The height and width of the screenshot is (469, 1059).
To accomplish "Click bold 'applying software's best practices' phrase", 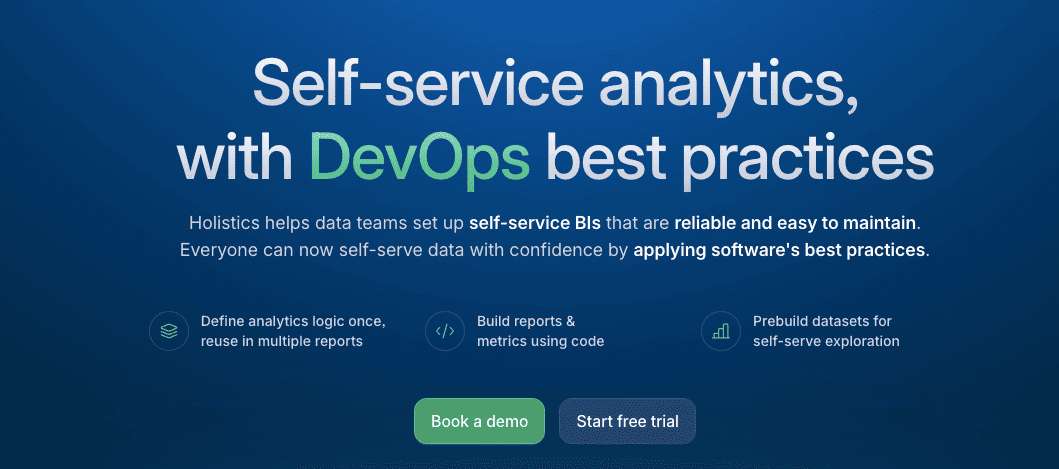I will coord(779,249).
